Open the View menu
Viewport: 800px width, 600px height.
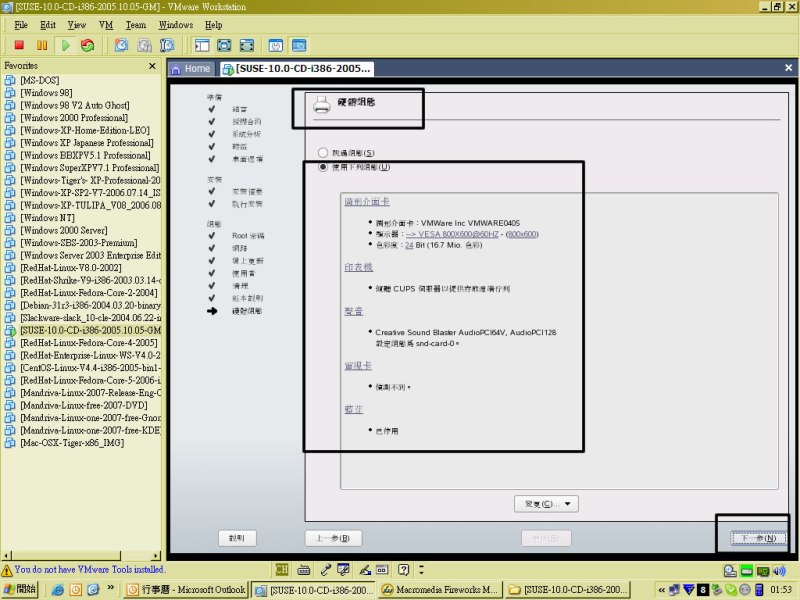pos(77,25)
